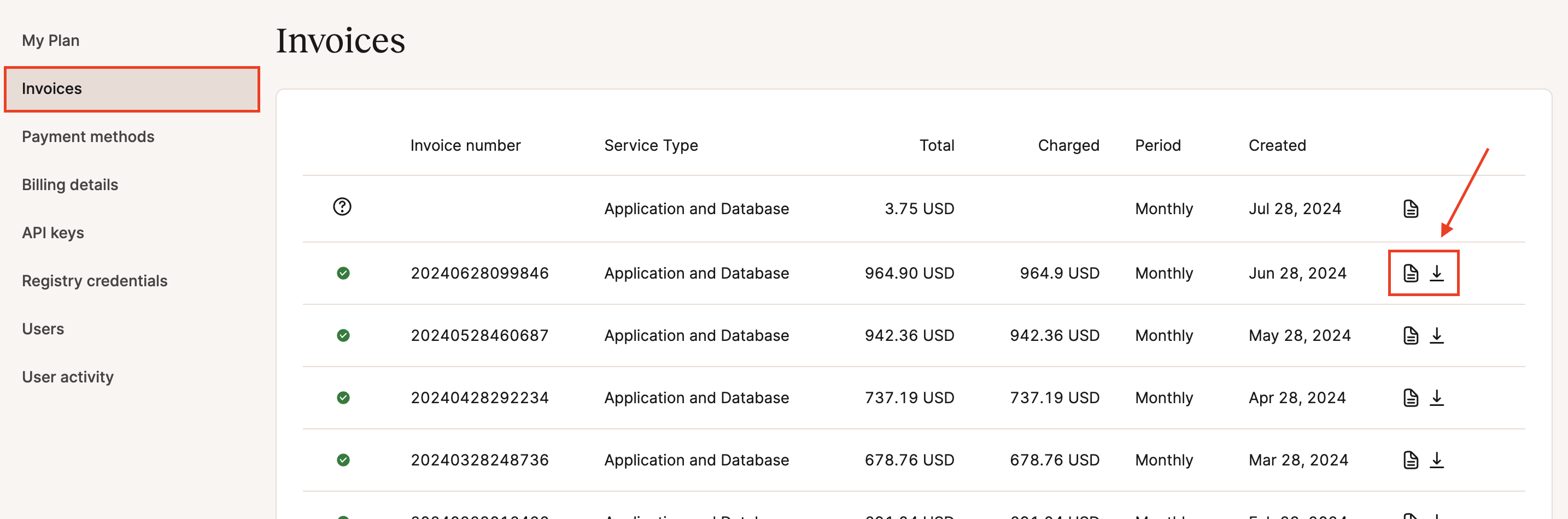
Task: Download the invoice numbered 20240628099846
Action: click(x=1438, y=273)
